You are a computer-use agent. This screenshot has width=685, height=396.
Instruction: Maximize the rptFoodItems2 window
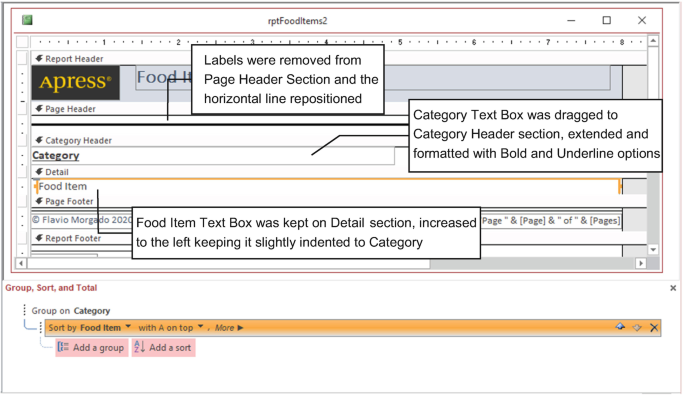point(607,20)
